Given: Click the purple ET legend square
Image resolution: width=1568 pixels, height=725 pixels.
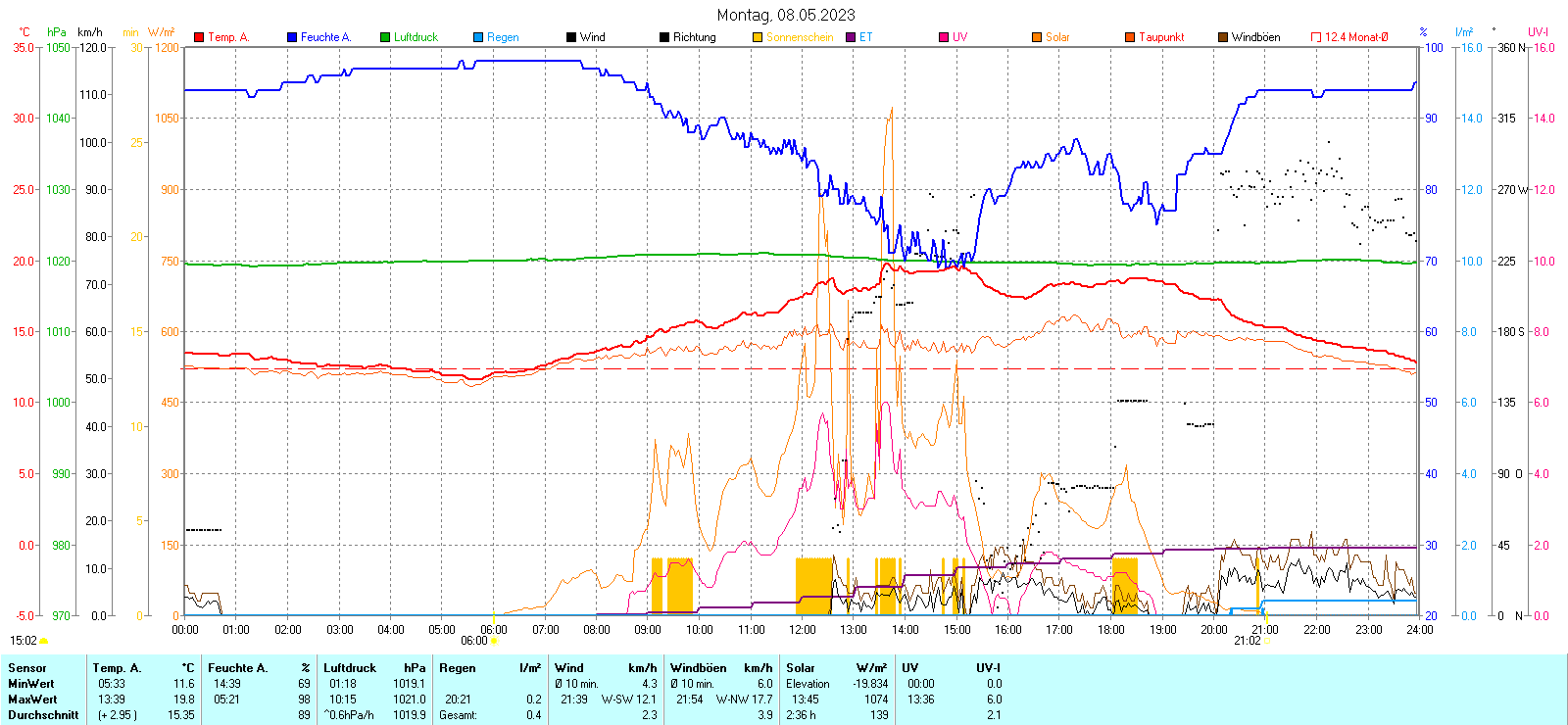Looking at the screenshot, I should coord(851,37).
